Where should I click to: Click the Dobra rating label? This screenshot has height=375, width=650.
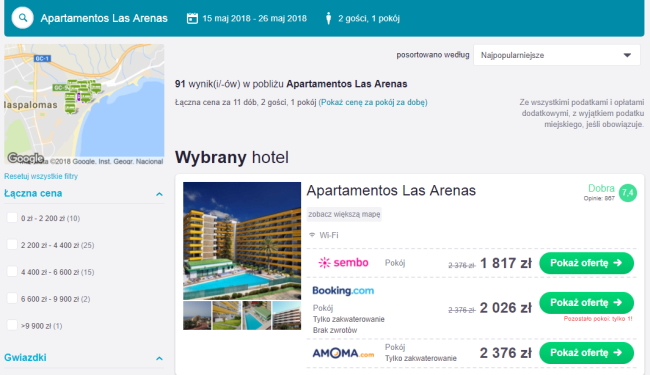pos(601,188)
